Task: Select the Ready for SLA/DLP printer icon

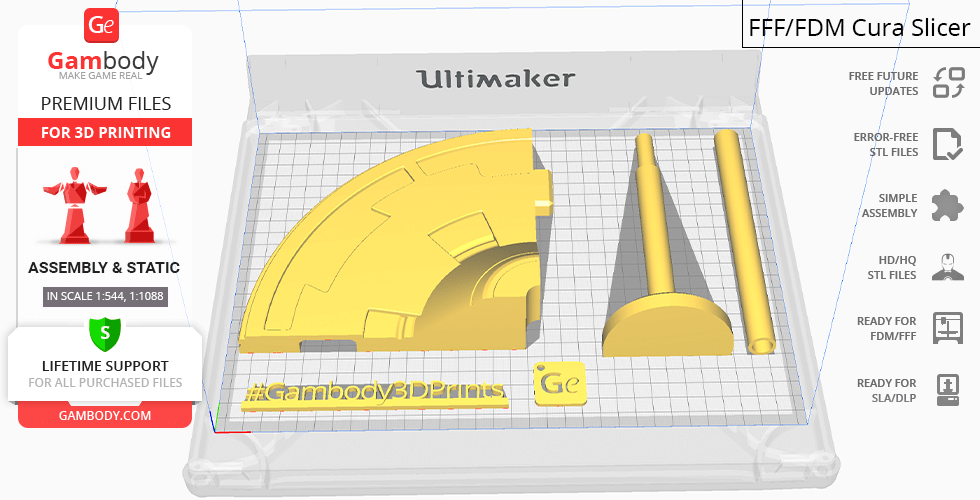Action: coord(947,389)
